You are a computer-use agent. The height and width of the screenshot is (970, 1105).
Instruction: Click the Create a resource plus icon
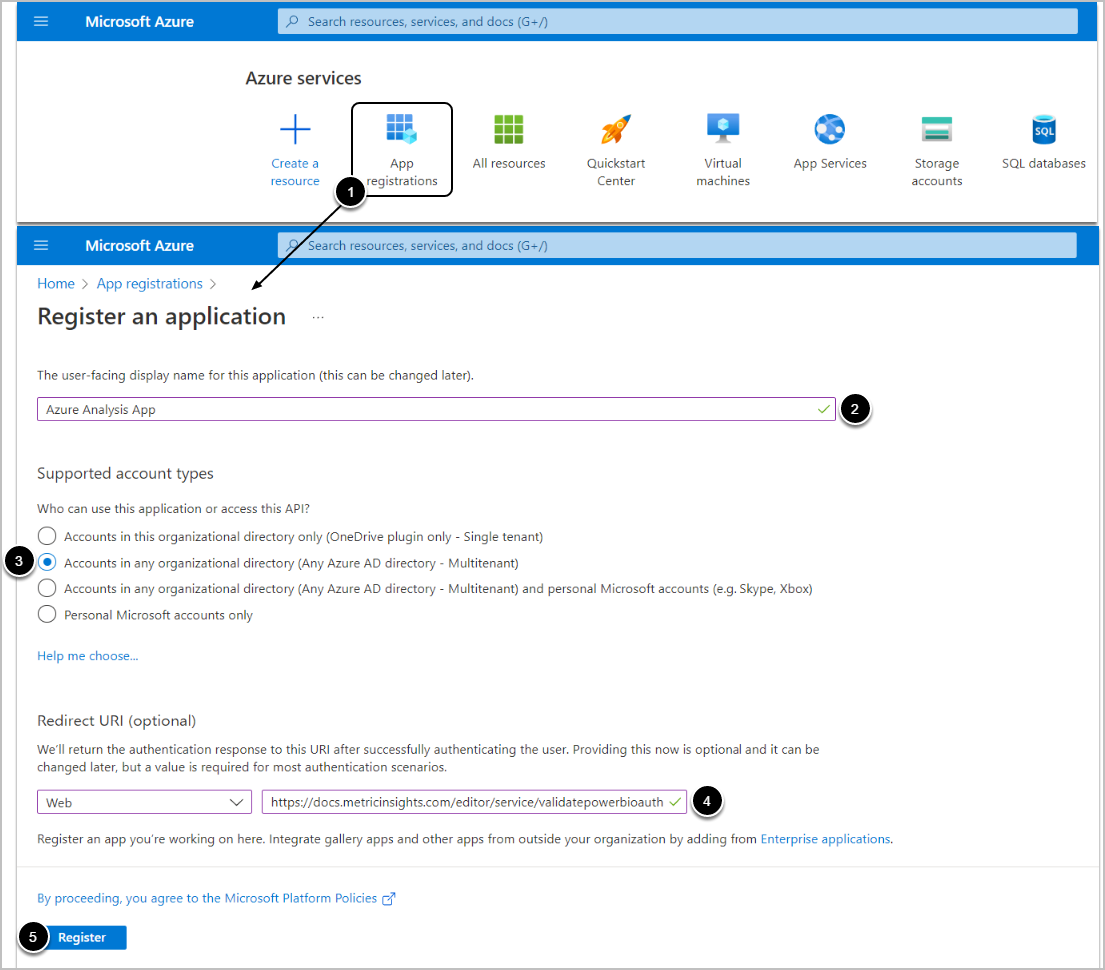click(x=295, y=129)
